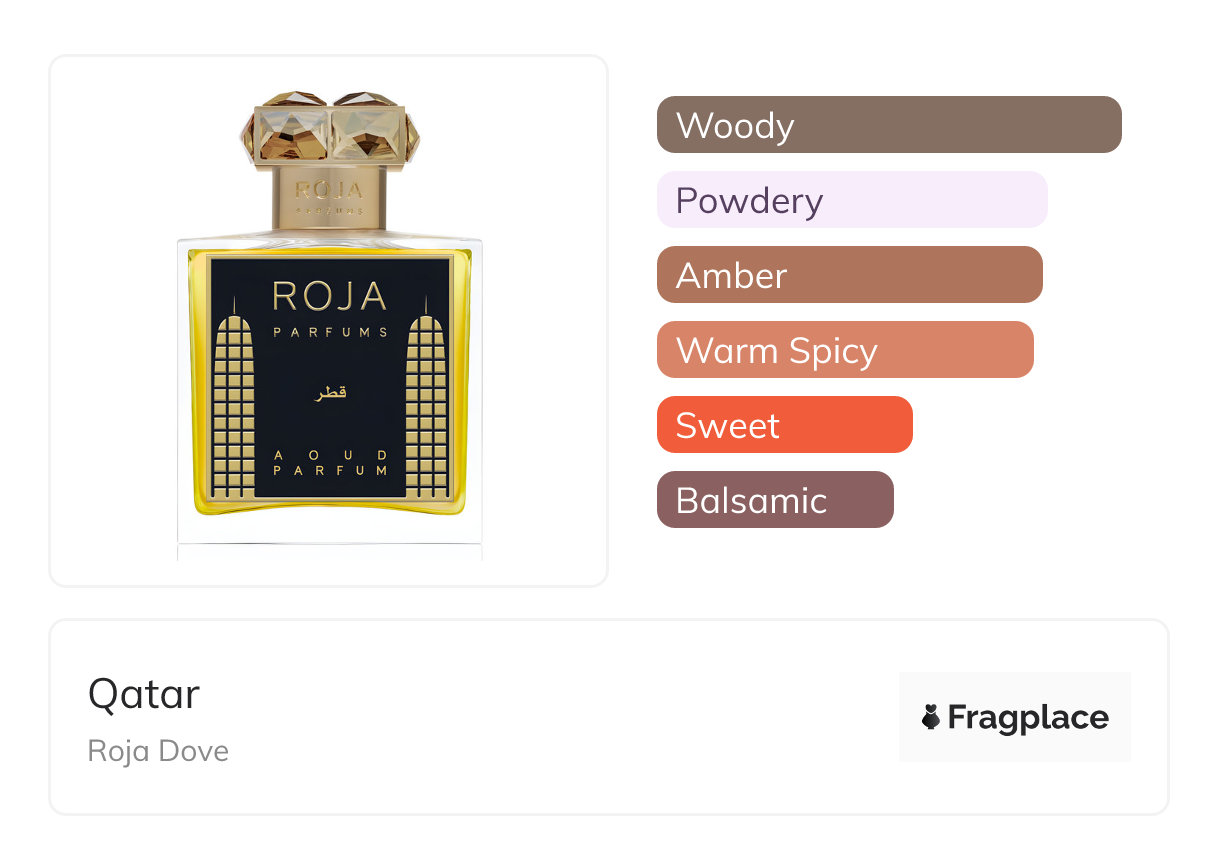Select the Powdery accord bar
The image size is (1218, 864).
(851, 200)
